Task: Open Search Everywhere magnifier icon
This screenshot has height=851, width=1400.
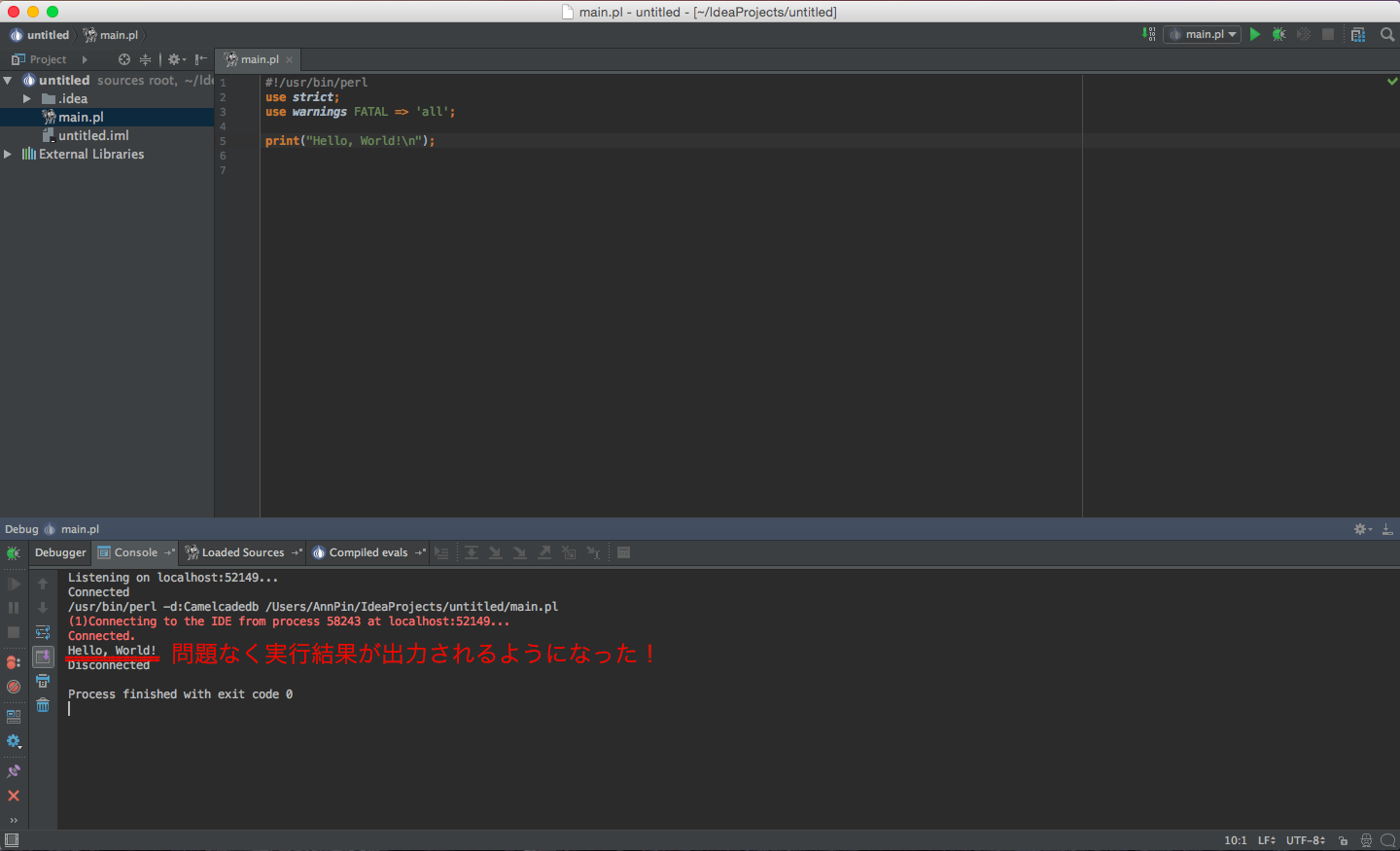Action: pos(1387,34)
